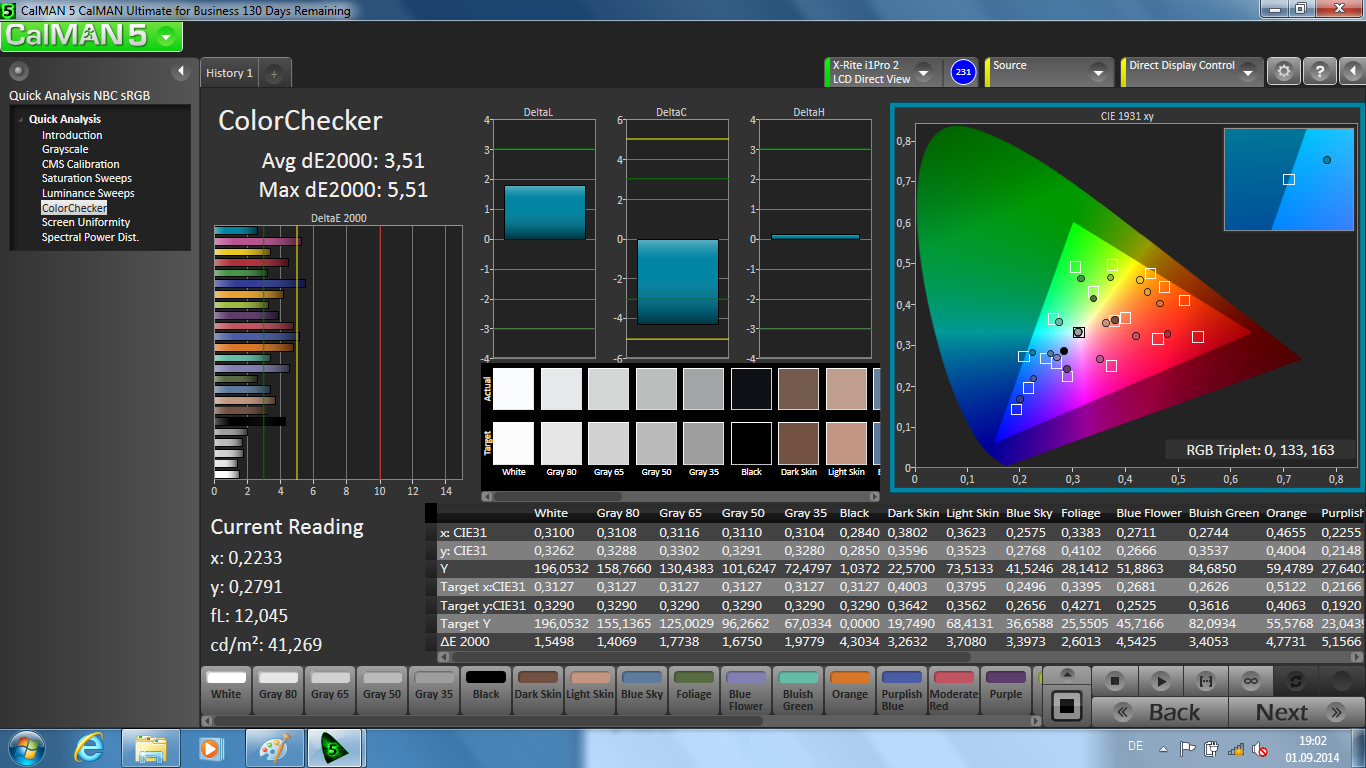Screen dimensions: 1366x768
Task: Add a new history tab with plus
Action: 274,73
